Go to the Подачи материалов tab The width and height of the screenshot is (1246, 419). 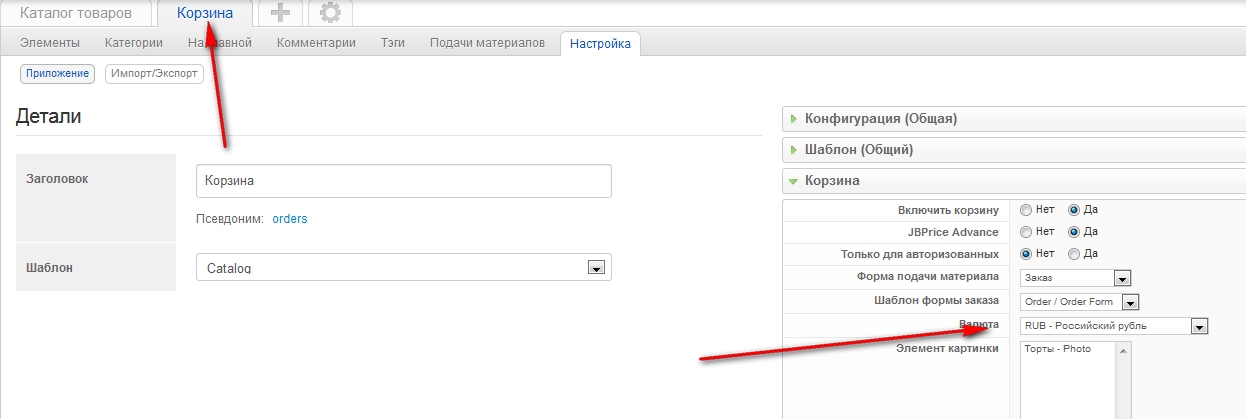[x=487, y=43]
